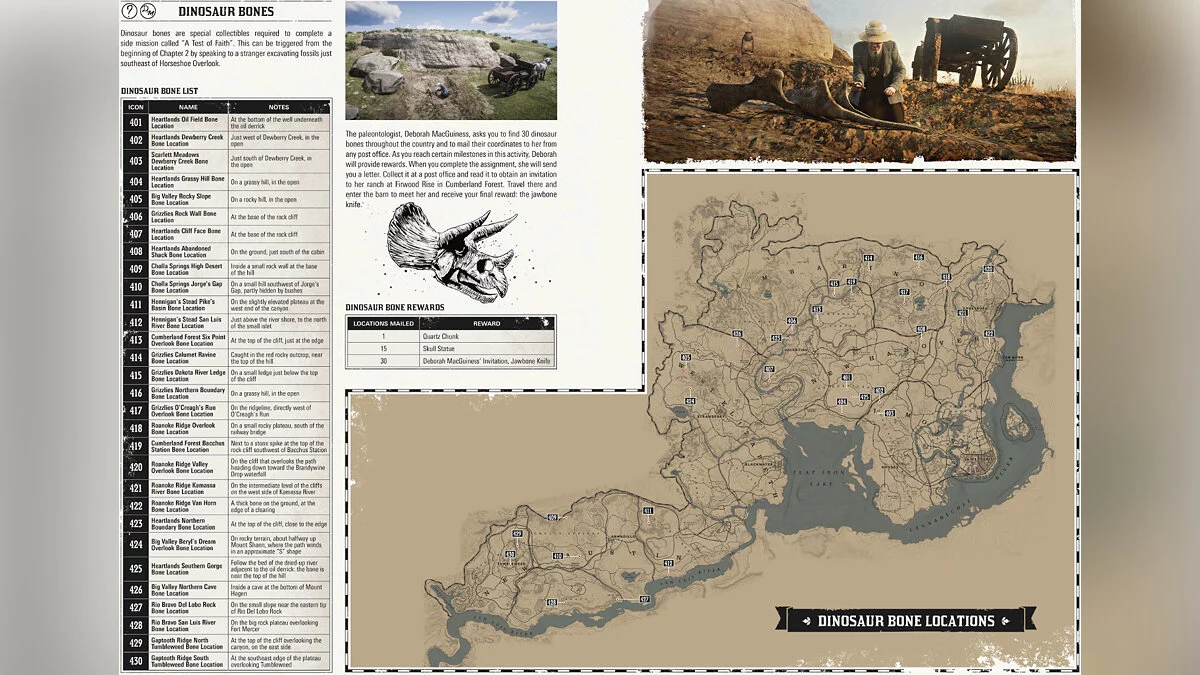Click map marker 413 on the map

[817, 309]
